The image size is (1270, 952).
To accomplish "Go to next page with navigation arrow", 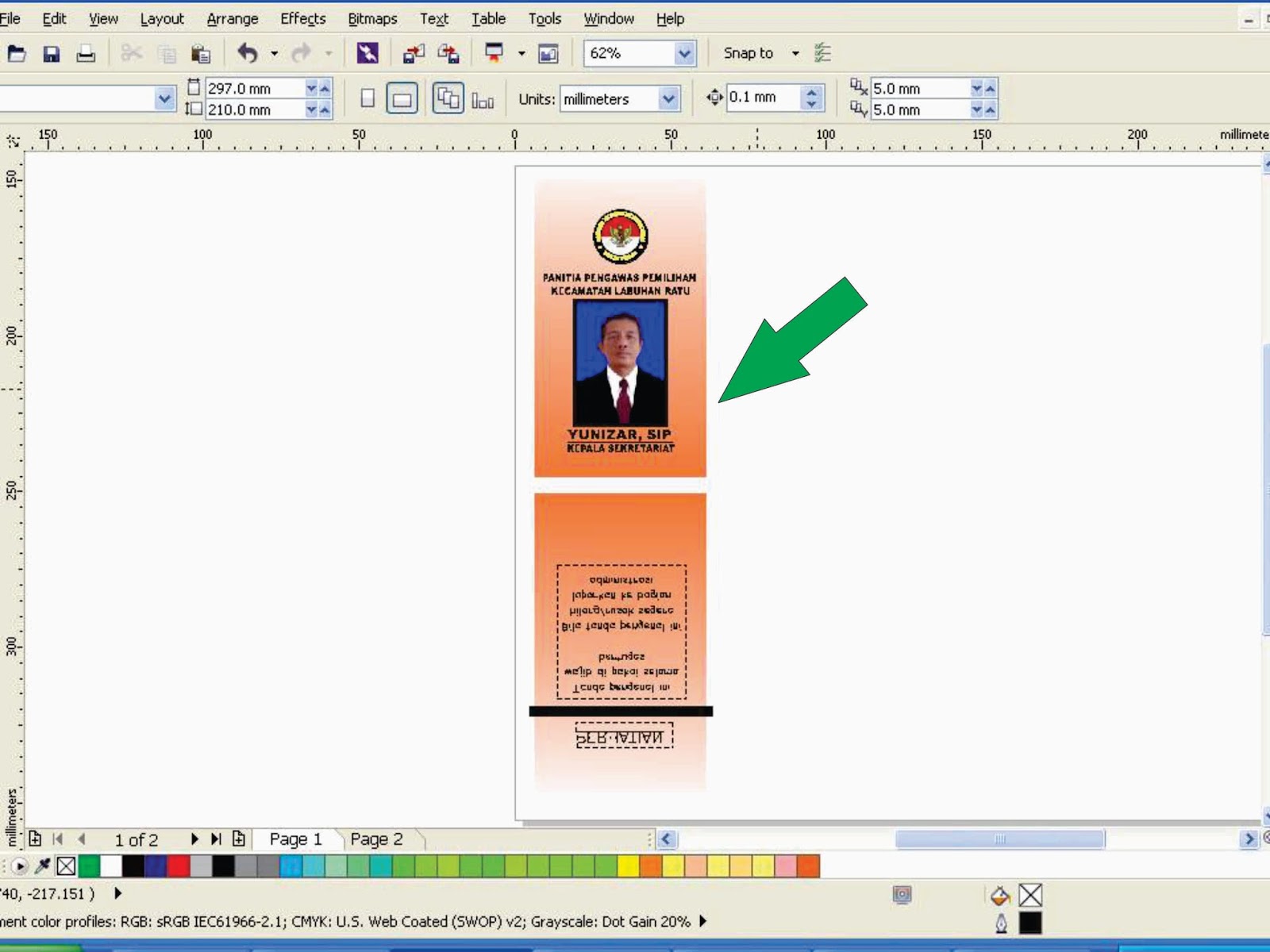I will click(195, 839).
